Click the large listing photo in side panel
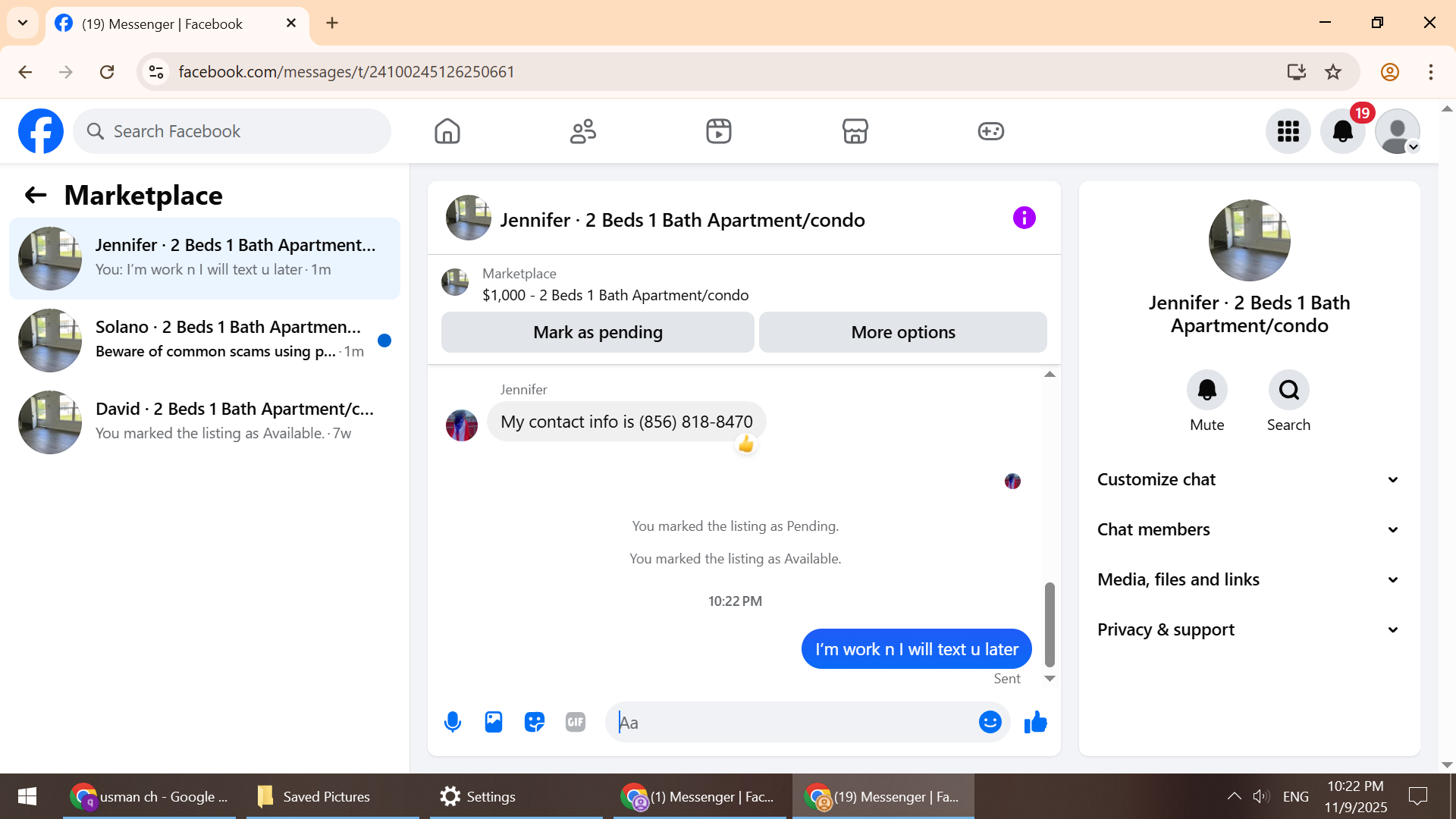Image resolution: width=1456 pixels, height=819 pixels. click(1250, 240)
